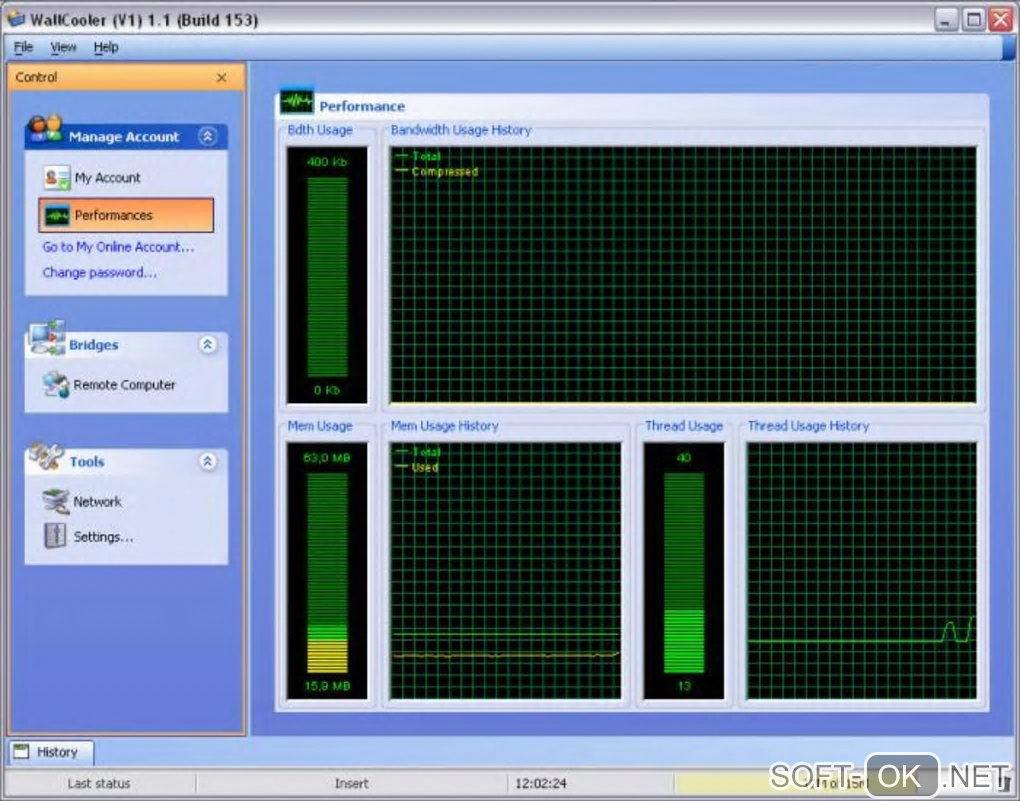This screenshot has width=1020, height=801.
Task: Click the Mem Usage meter bar
Action: [x=327, y=571]
